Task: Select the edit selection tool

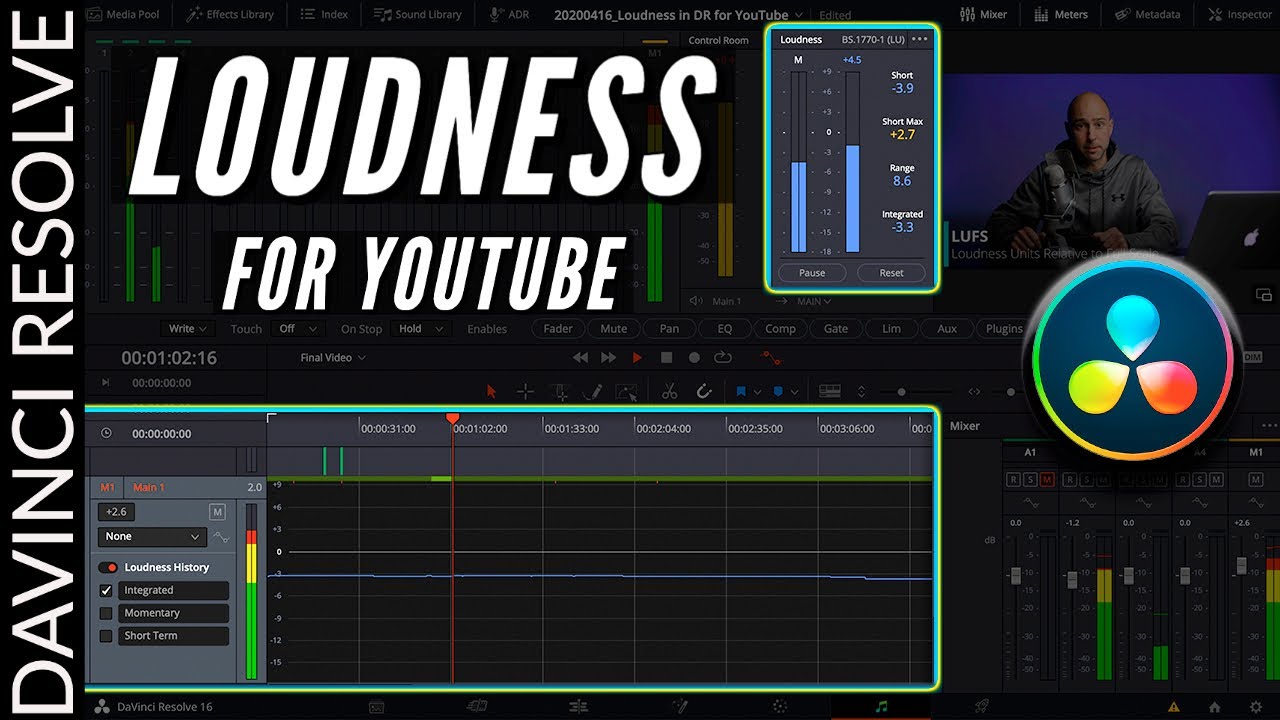Action: coord(561,391)
